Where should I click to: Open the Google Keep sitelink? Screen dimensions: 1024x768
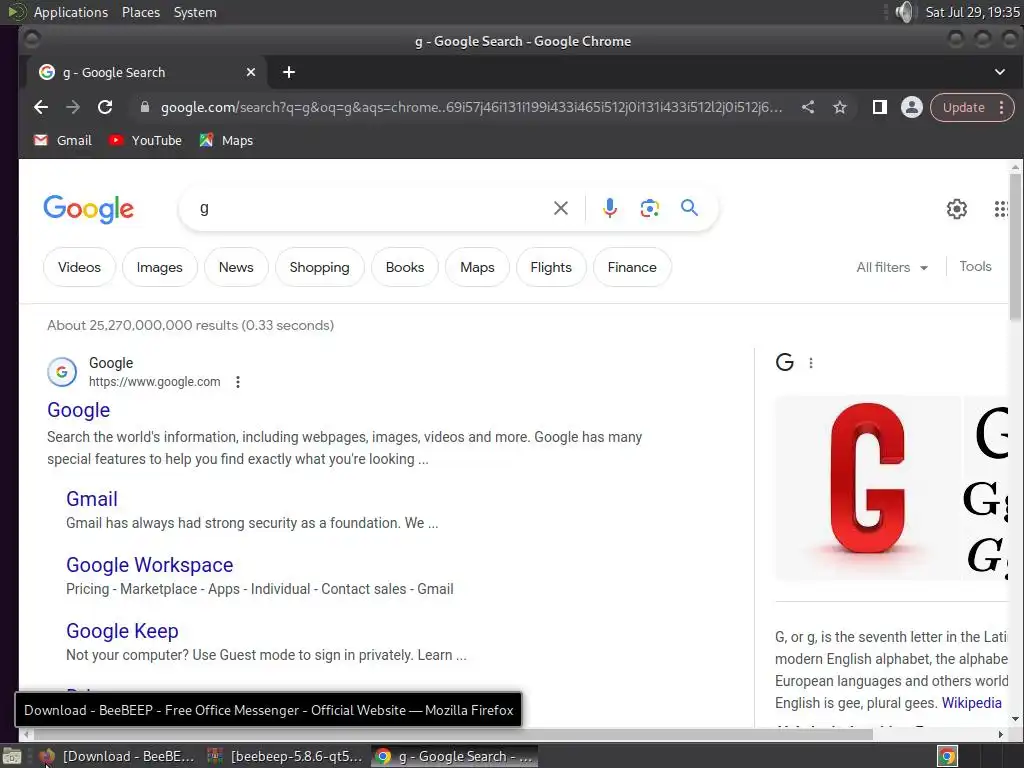pyautogui.click(x=122, y=631)
